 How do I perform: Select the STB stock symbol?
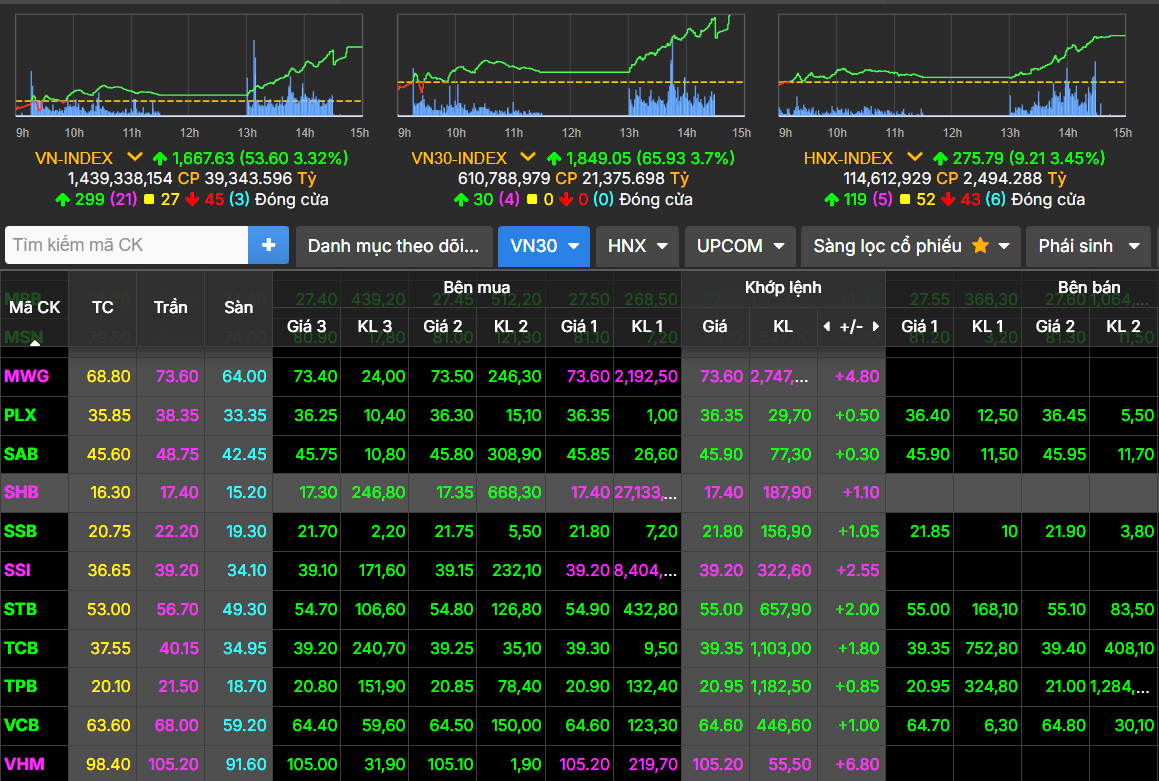click(21, 610)
